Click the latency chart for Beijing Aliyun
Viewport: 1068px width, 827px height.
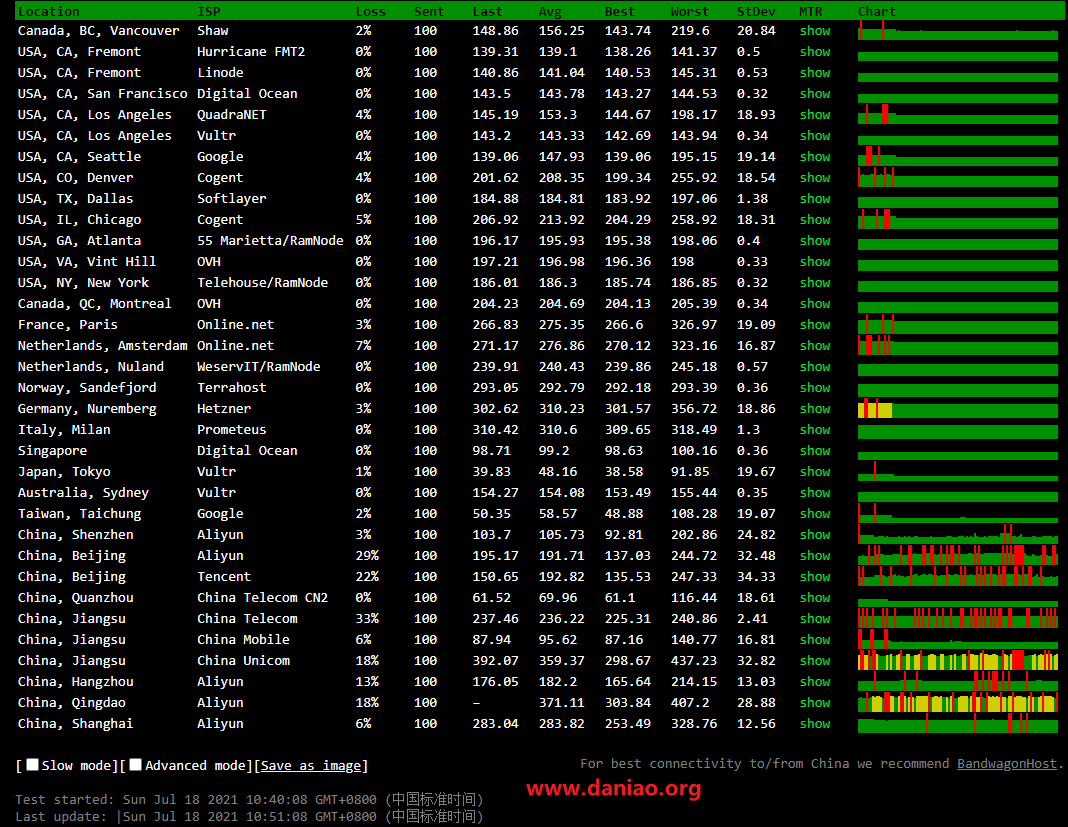pos(958,556)
